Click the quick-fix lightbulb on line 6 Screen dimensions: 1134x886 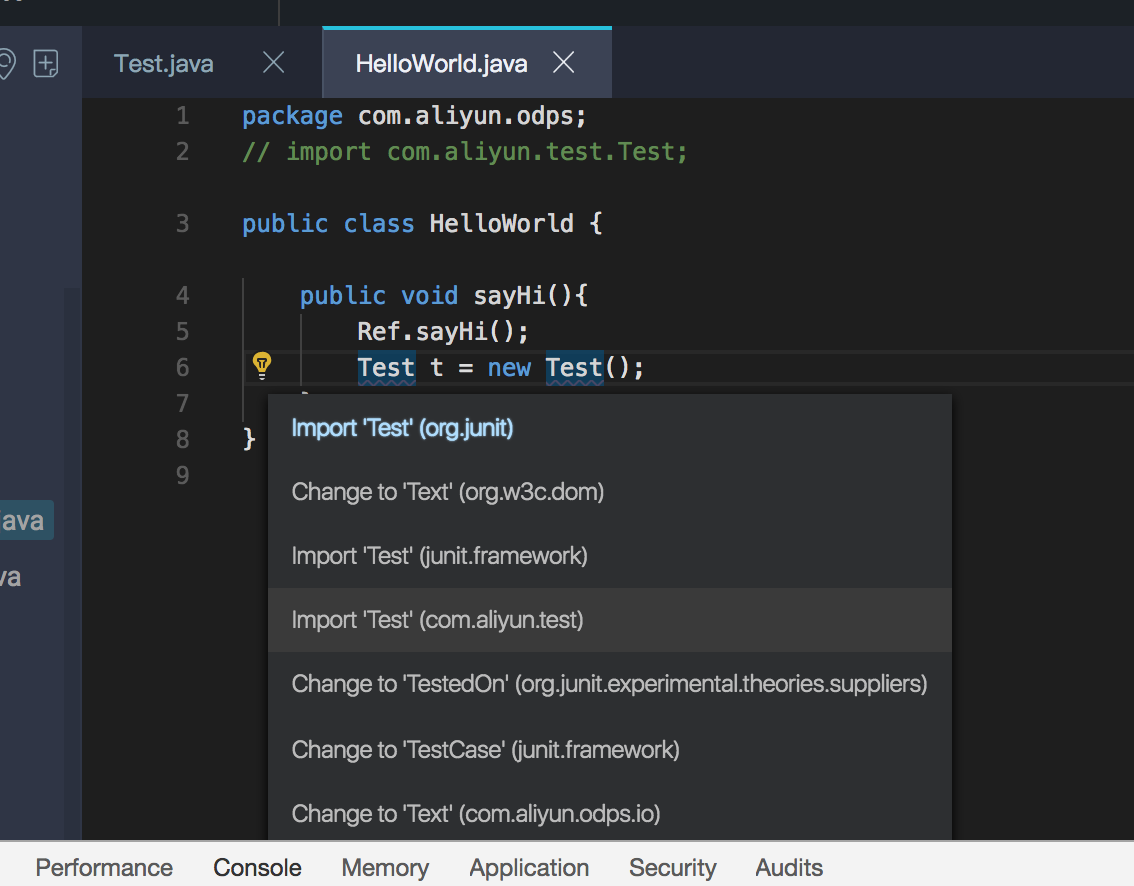pos(261,365)
